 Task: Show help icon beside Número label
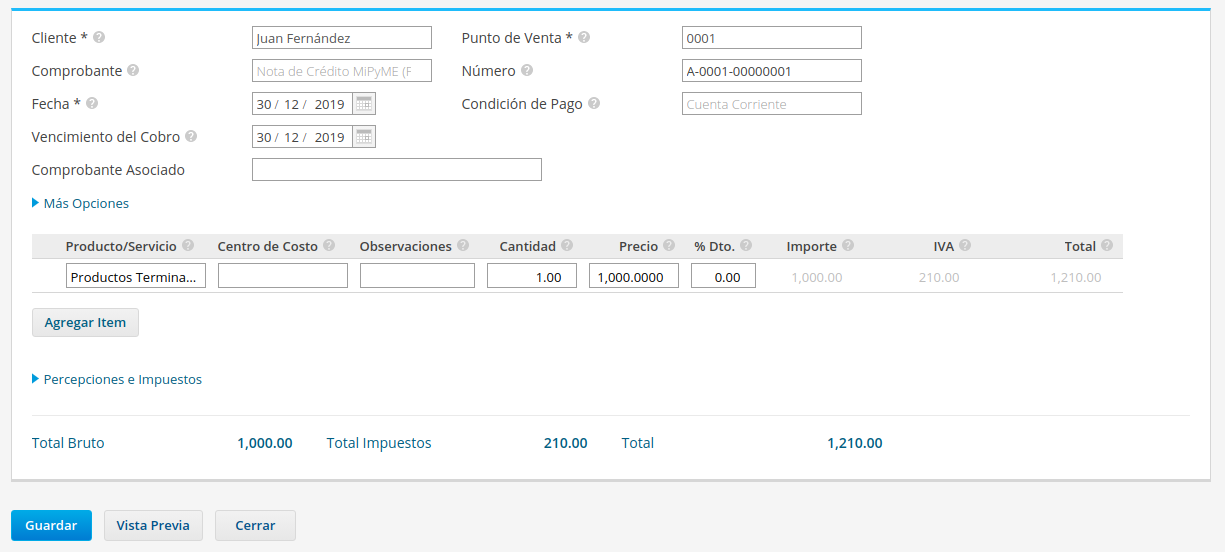pos(527,71)
